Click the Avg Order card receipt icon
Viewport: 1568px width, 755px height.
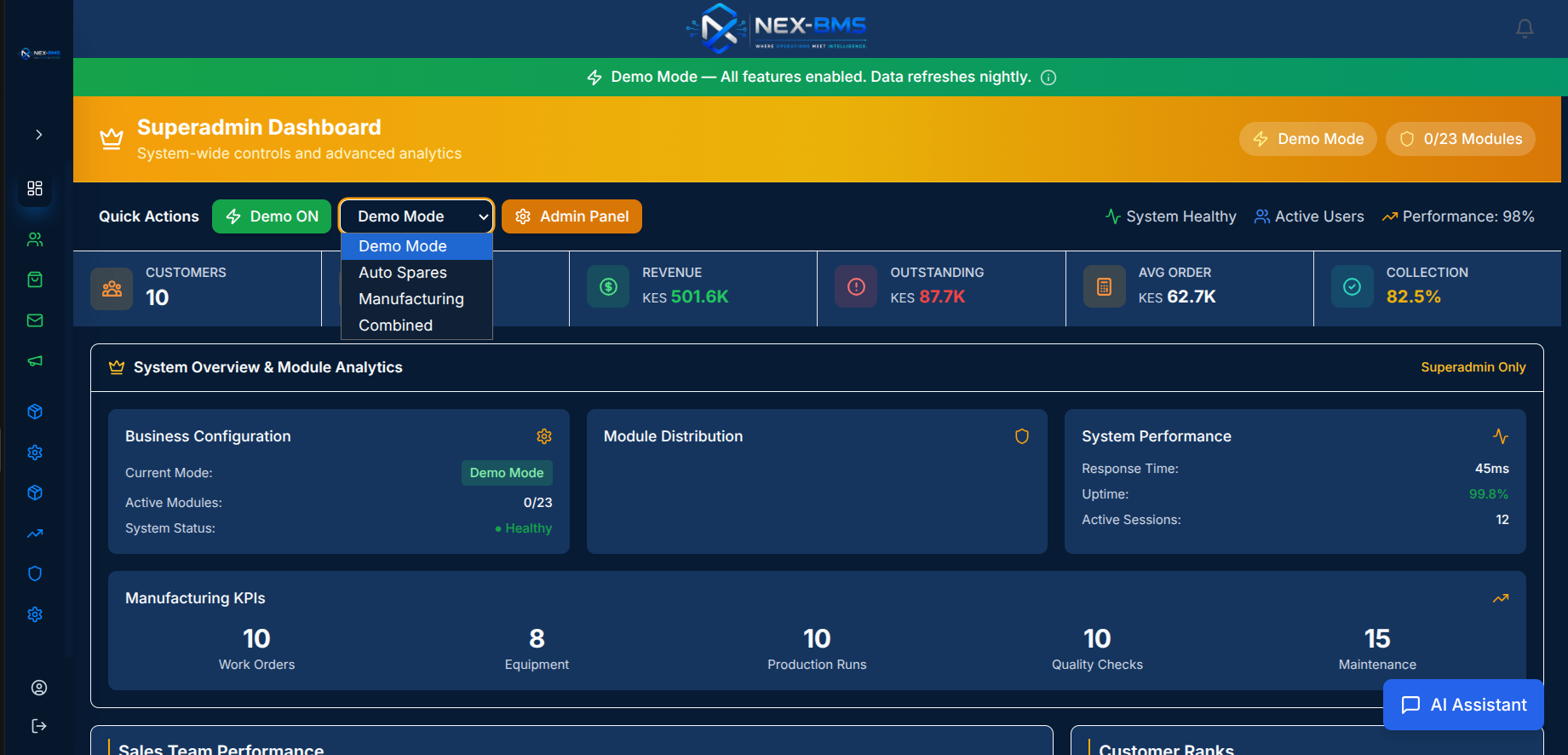[x=1104, y=287]
